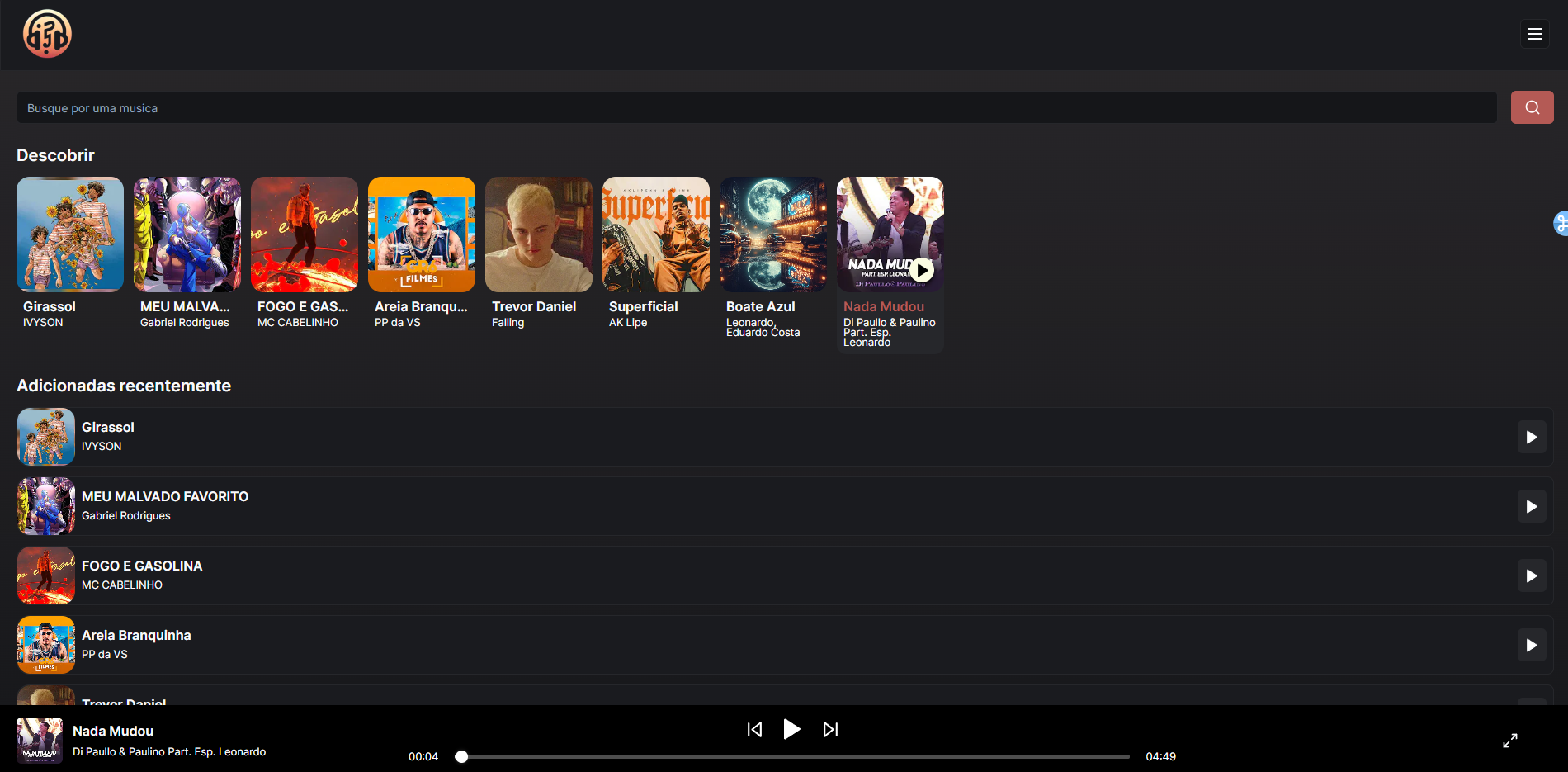Play FOGO E GASOLINA from the list

(x=1531, y=575)
